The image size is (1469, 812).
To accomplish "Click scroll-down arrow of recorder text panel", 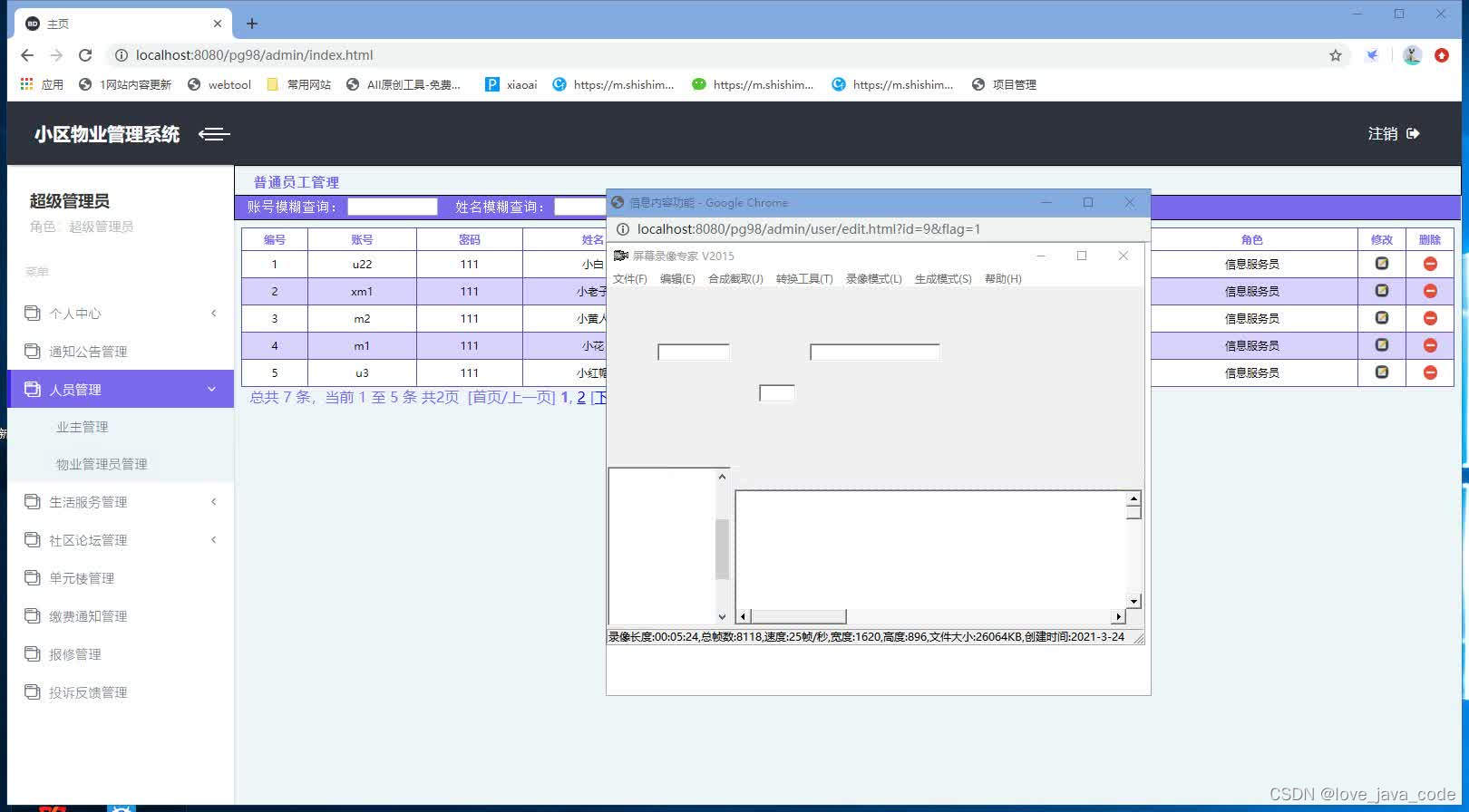I will tap(1133, 601).
